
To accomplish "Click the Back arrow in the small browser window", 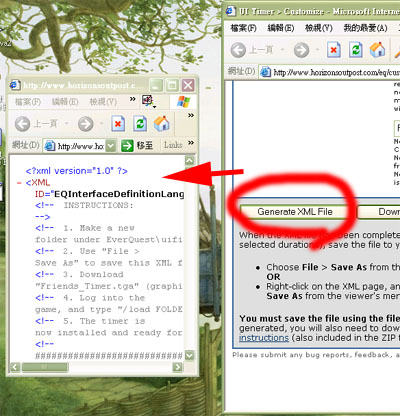I will click(x=22, y=124).
